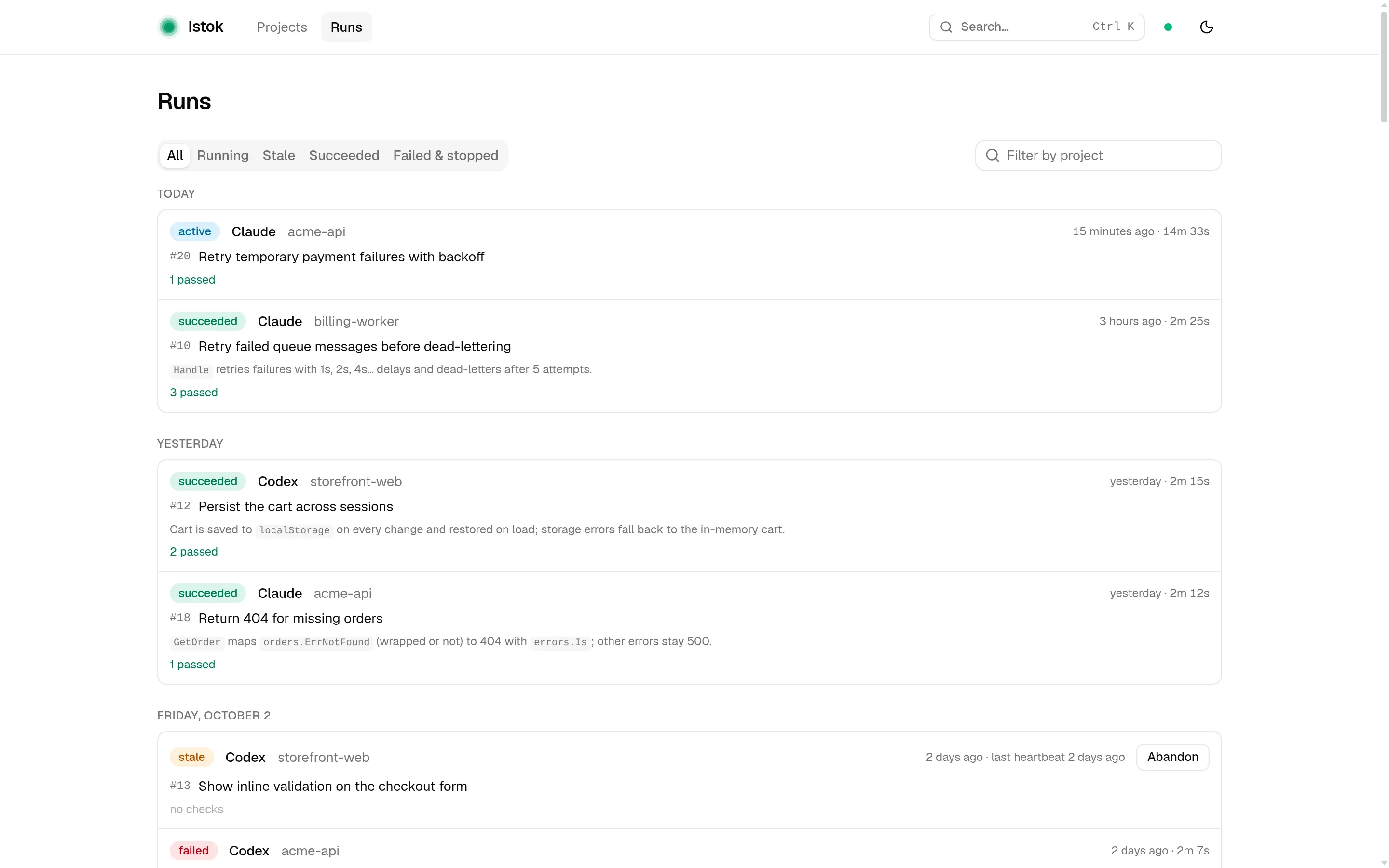Click run number #13

pos(179,786)
